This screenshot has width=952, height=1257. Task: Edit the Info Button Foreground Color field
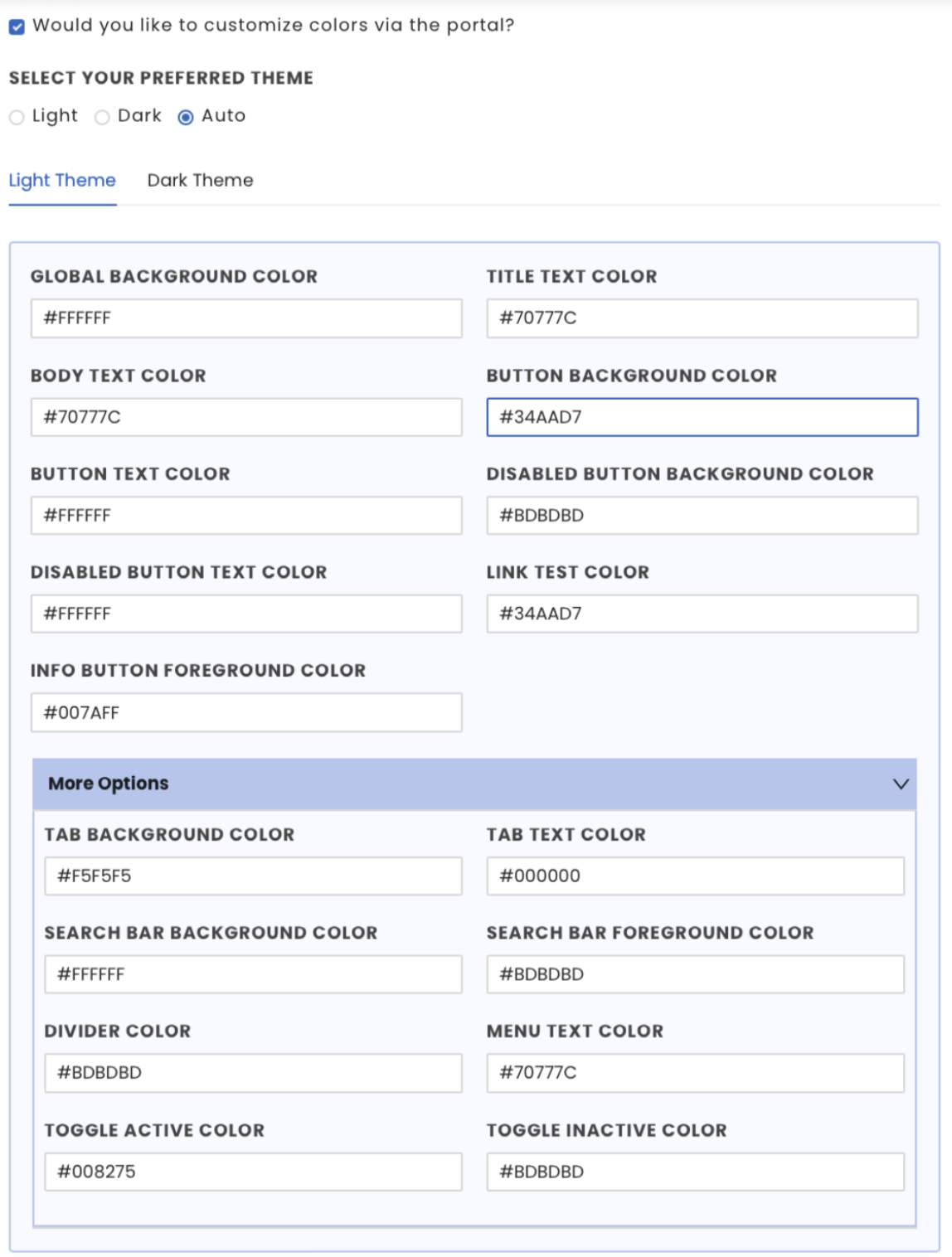[x=246, y=713]
